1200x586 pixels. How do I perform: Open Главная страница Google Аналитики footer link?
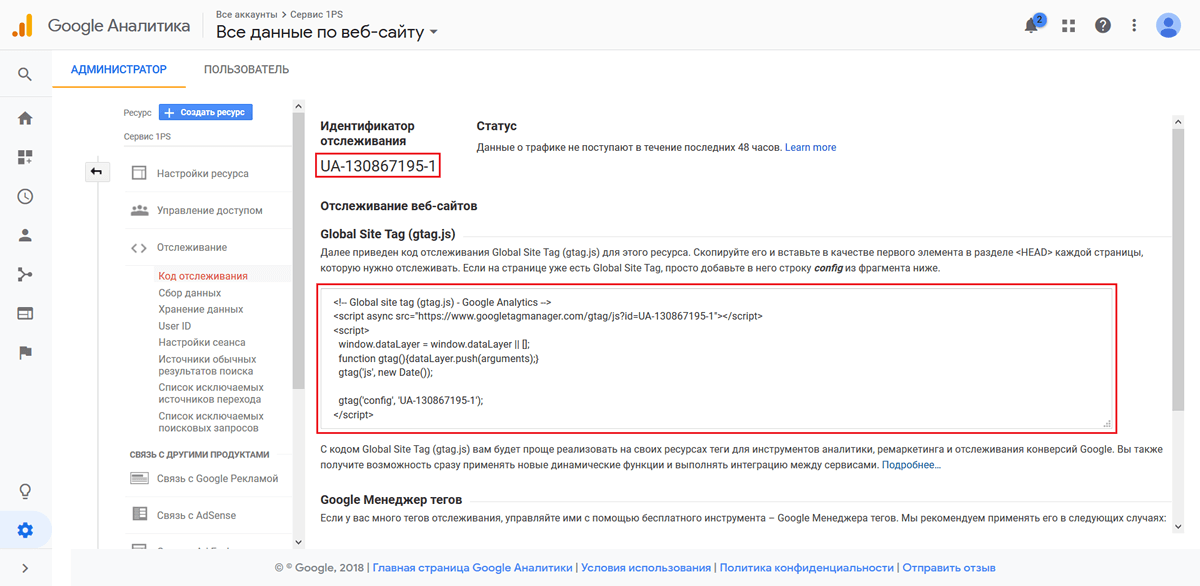[x=473, y=567]
